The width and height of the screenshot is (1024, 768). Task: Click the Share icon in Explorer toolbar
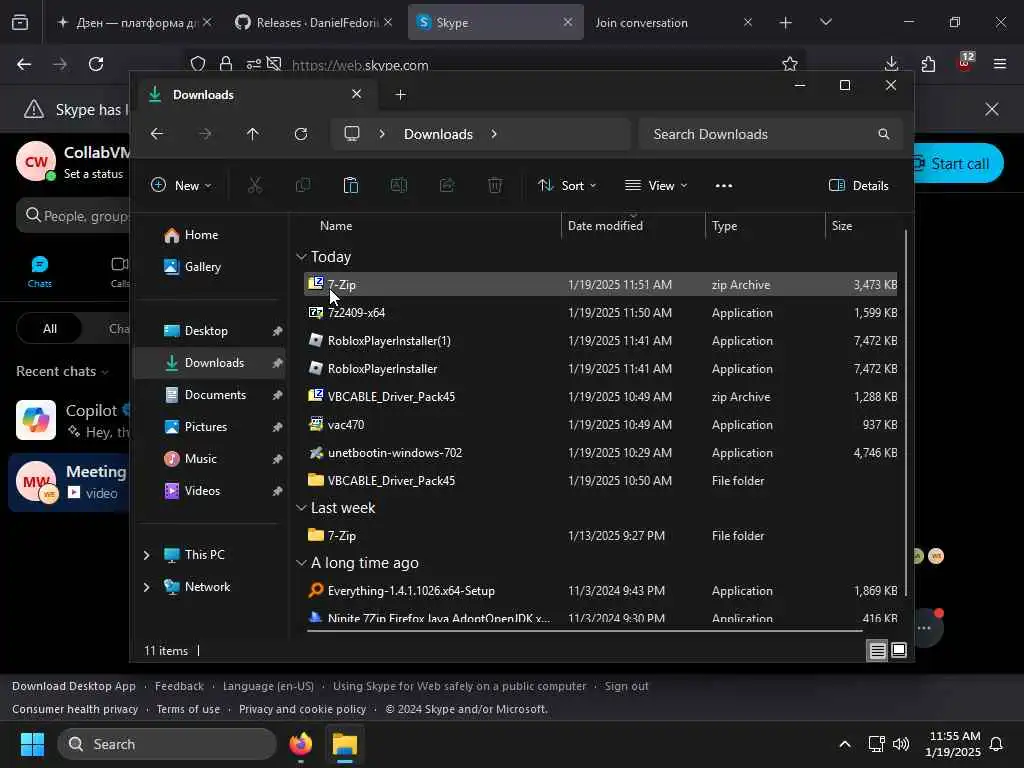[447, 185]
